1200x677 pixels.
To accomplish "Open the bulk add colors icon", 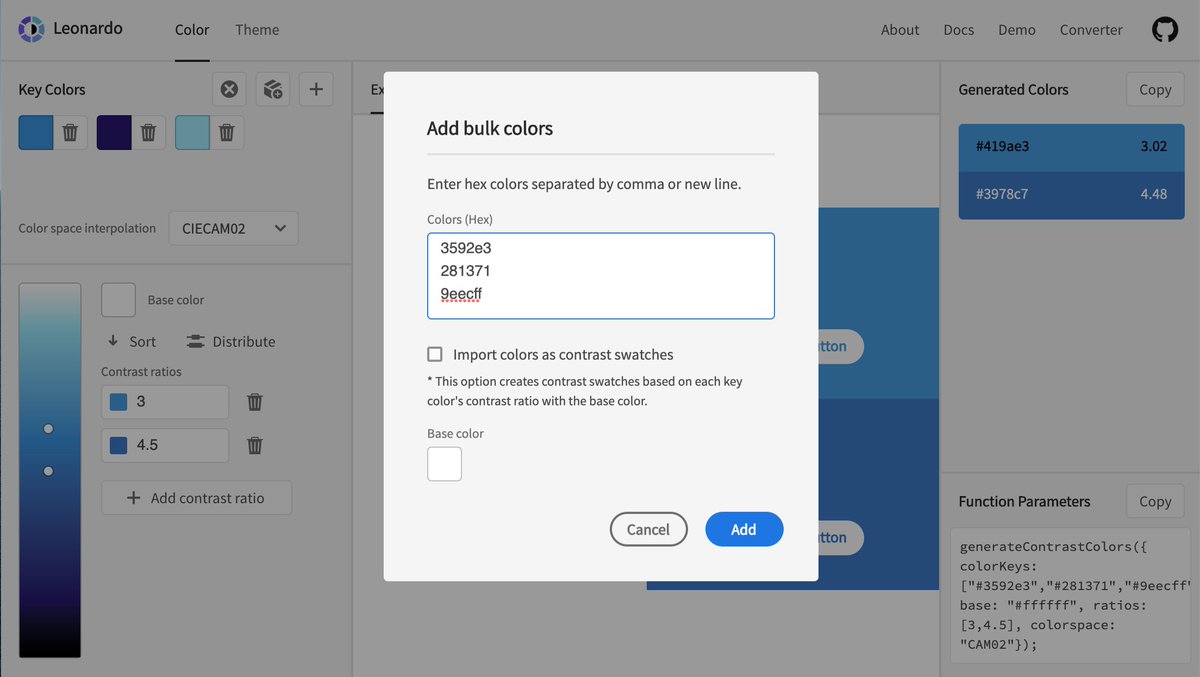I will pyautogui.click(x=273, y=89).
